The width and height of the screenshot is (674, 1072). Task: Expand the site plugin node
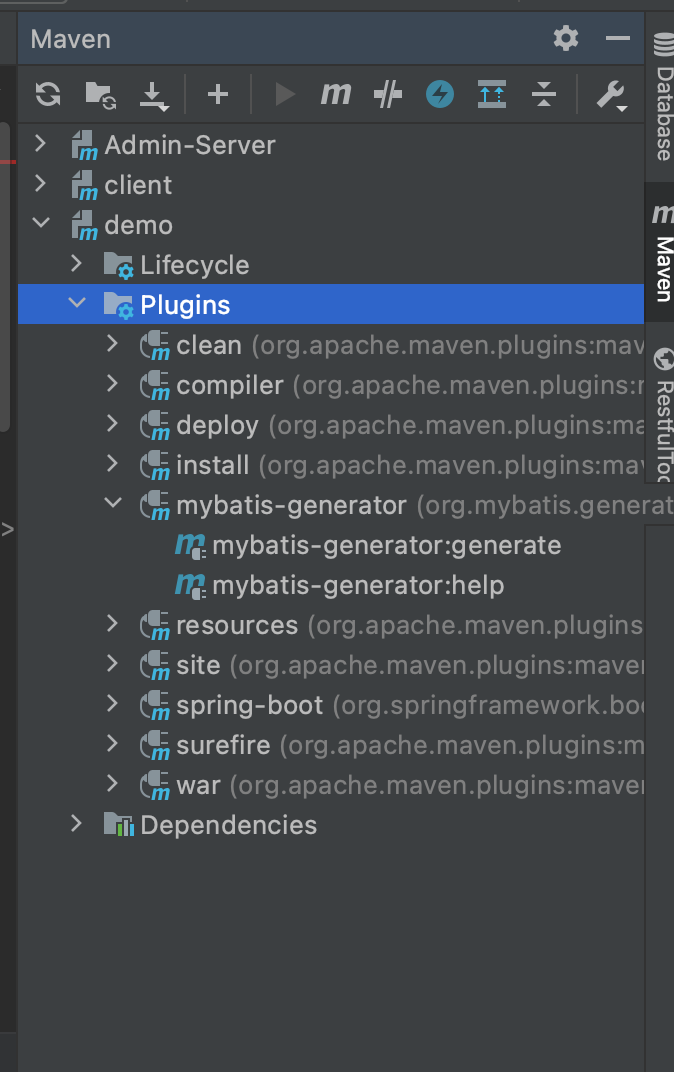click(x=113, y=663)
